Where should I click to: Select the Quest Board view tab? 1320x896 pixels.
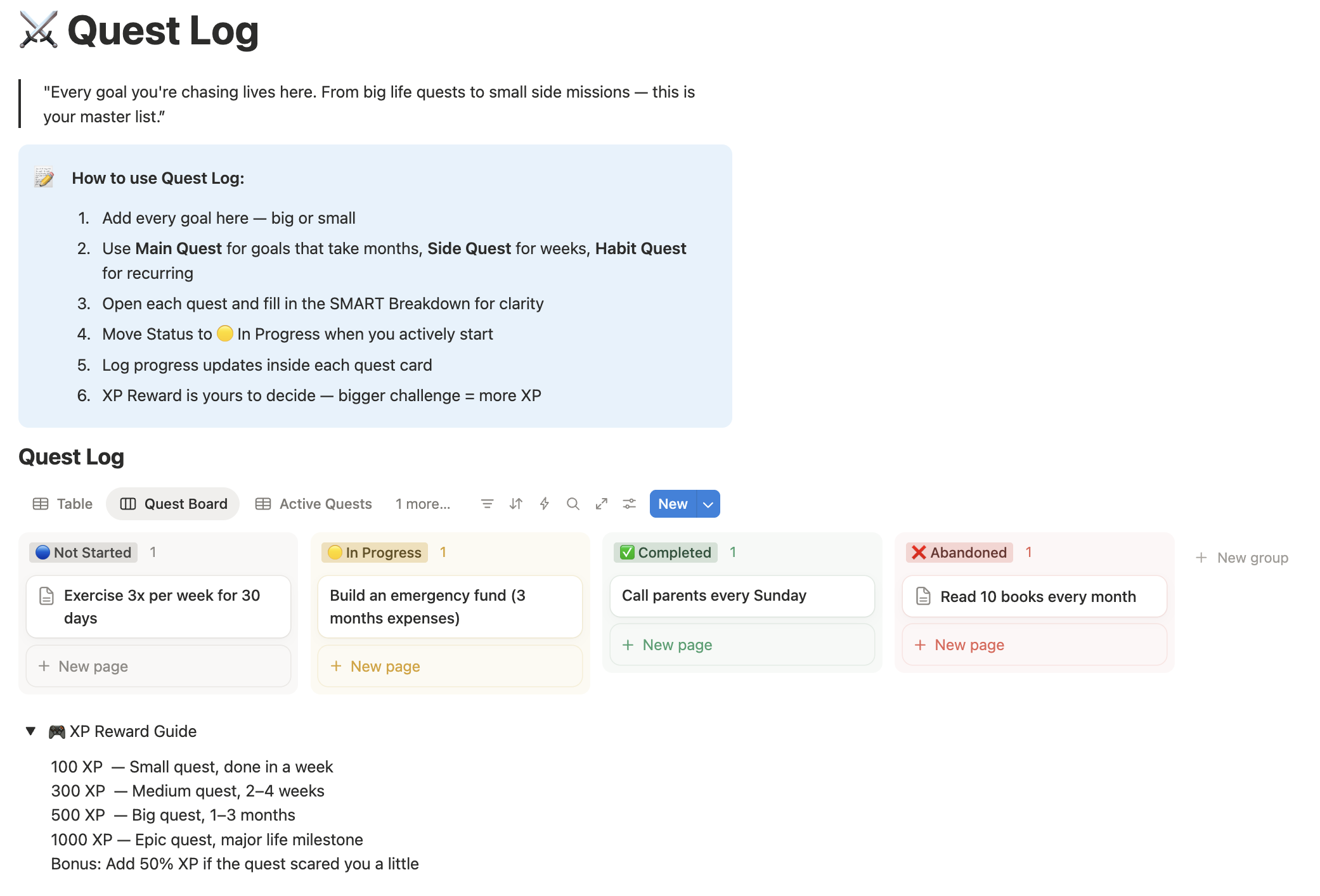(173, 504)
